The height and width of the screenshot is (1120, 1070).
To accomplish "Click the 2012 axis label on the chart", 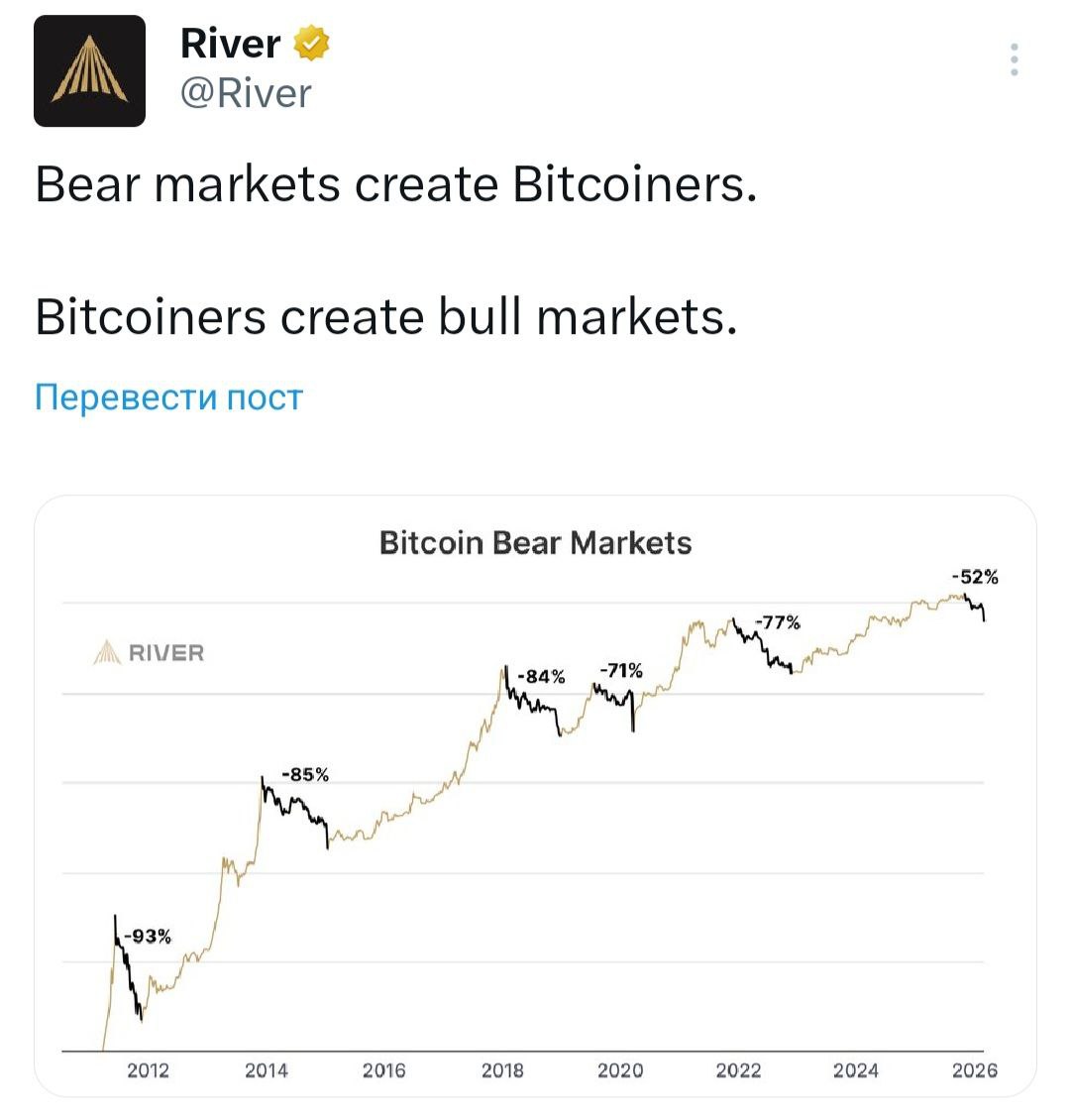I will (x=149, y=1071).
